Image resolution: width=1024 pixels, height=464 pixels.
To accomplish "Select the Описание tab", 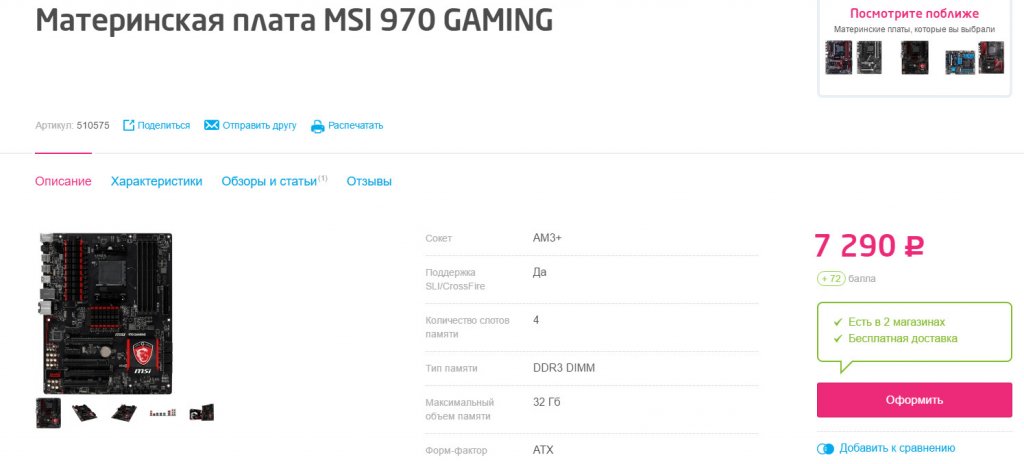I will [63, 181].
